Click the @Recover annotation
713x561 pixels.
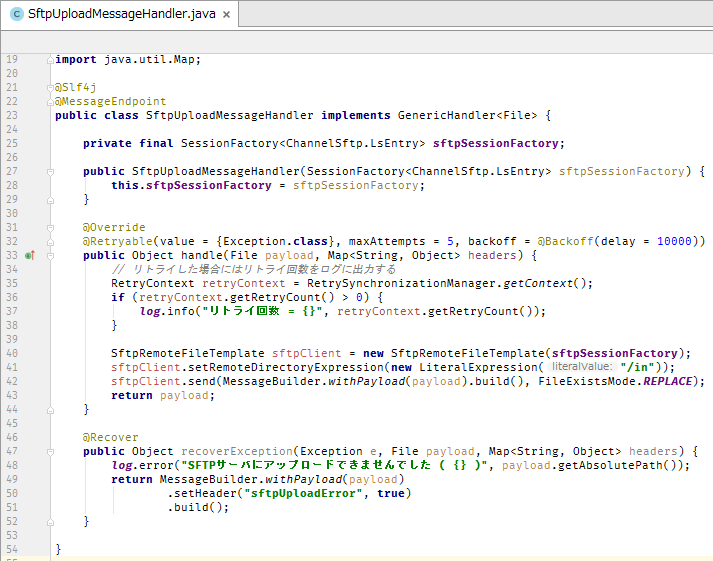click(110, 437)
